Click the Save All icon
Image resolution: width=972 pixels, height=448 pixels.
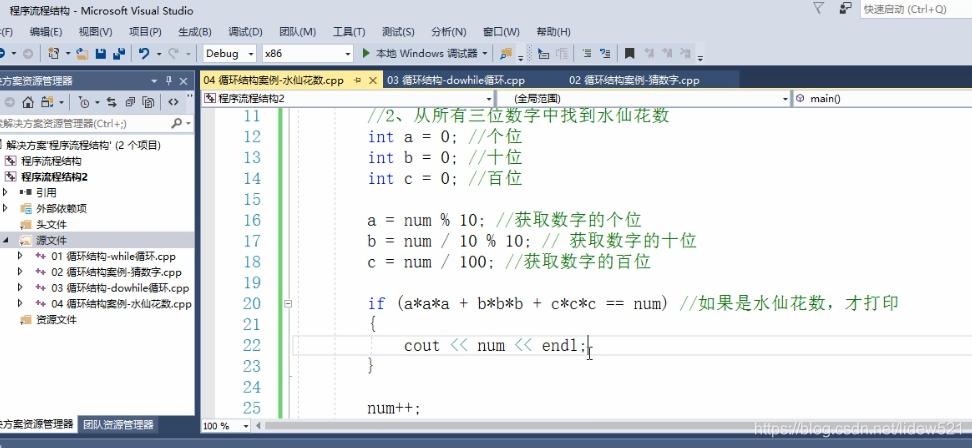(119, 53)
